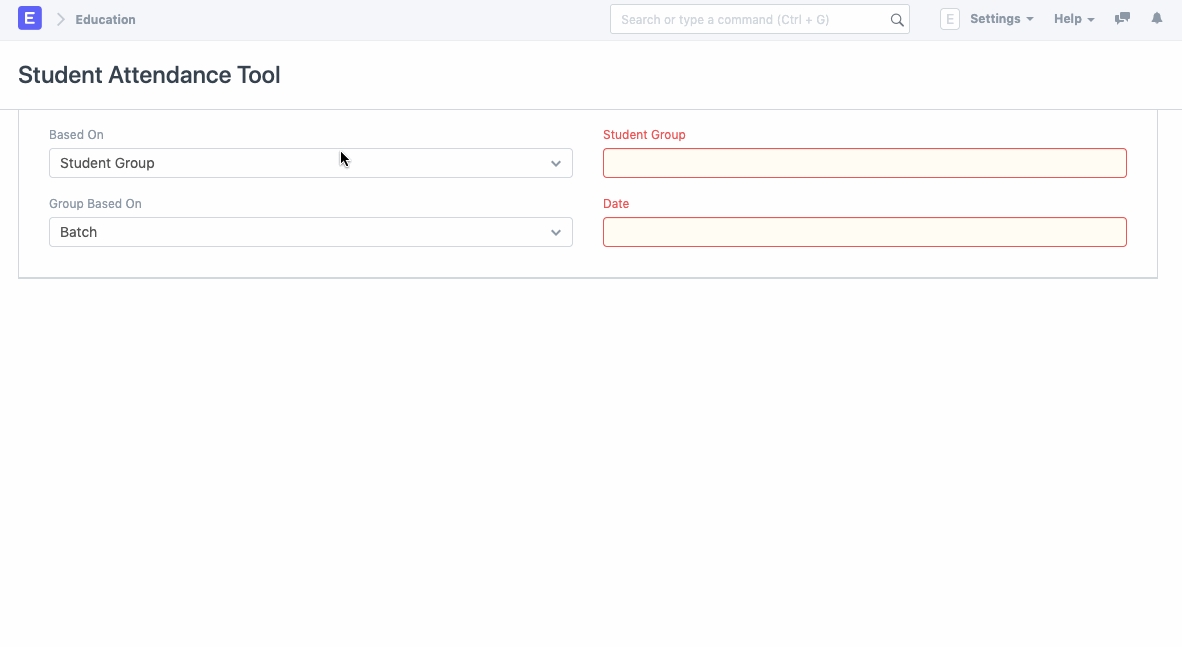Click the purple E home logo
Viewport: 1182px width, 647px height.
pos(30,19)
